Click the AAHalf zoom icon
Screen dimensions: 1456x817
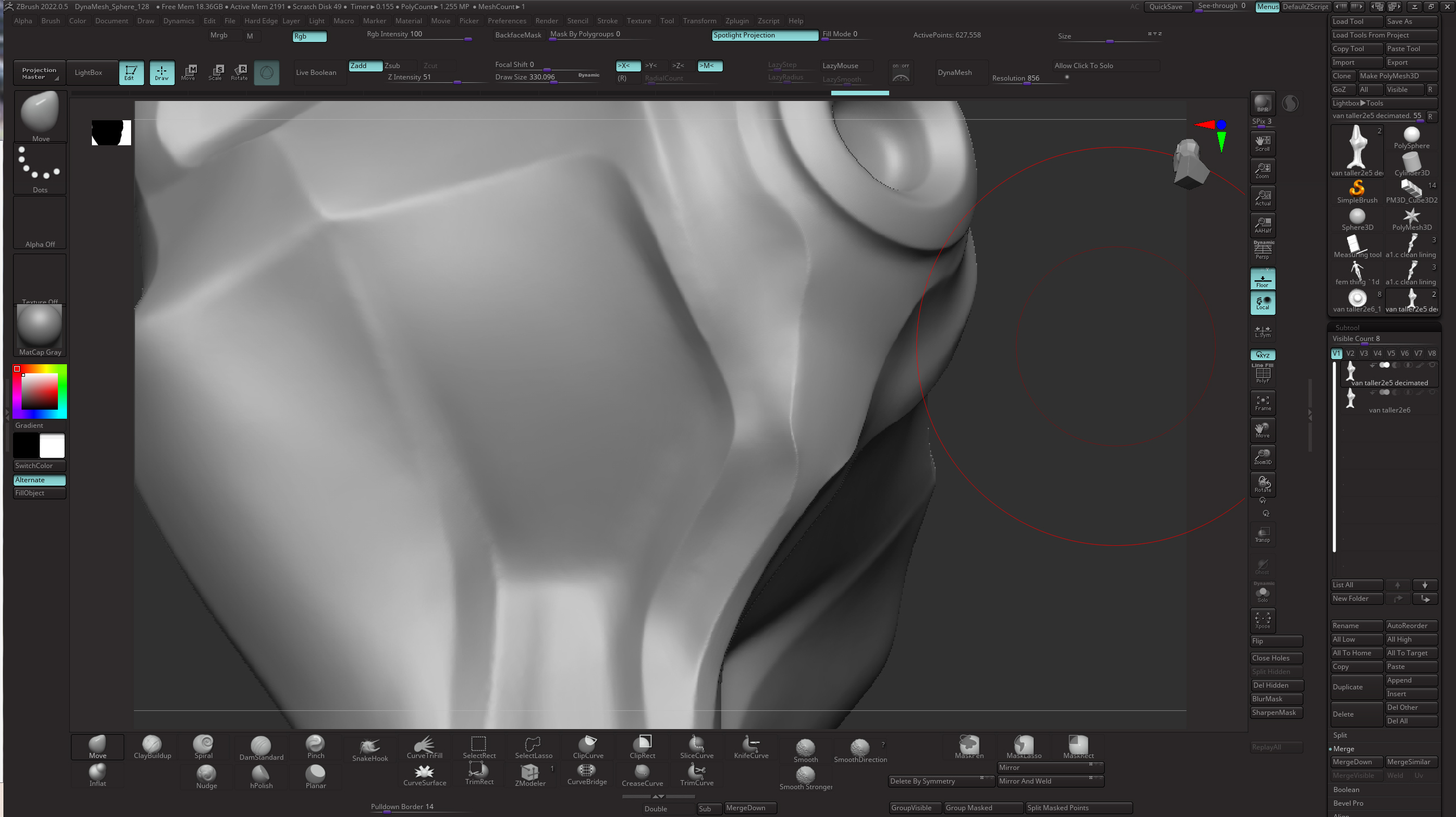1263,225
